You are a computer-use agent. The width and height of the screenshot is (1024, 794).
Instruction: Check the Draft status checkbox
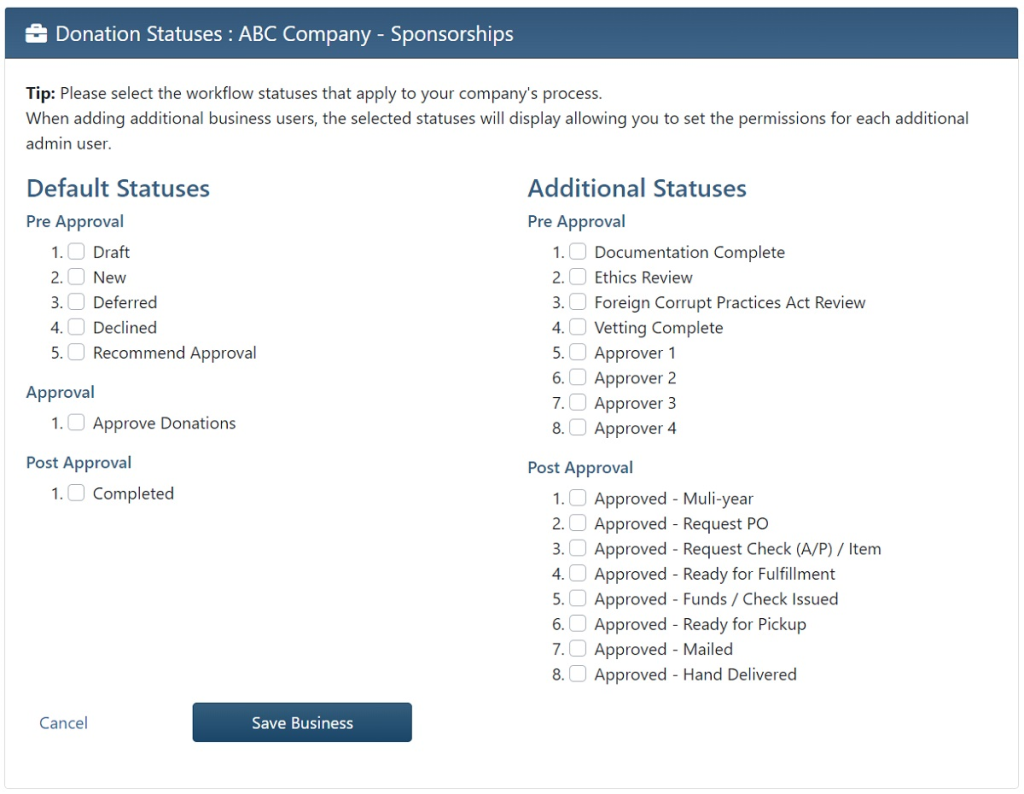(x=77, y=252)
